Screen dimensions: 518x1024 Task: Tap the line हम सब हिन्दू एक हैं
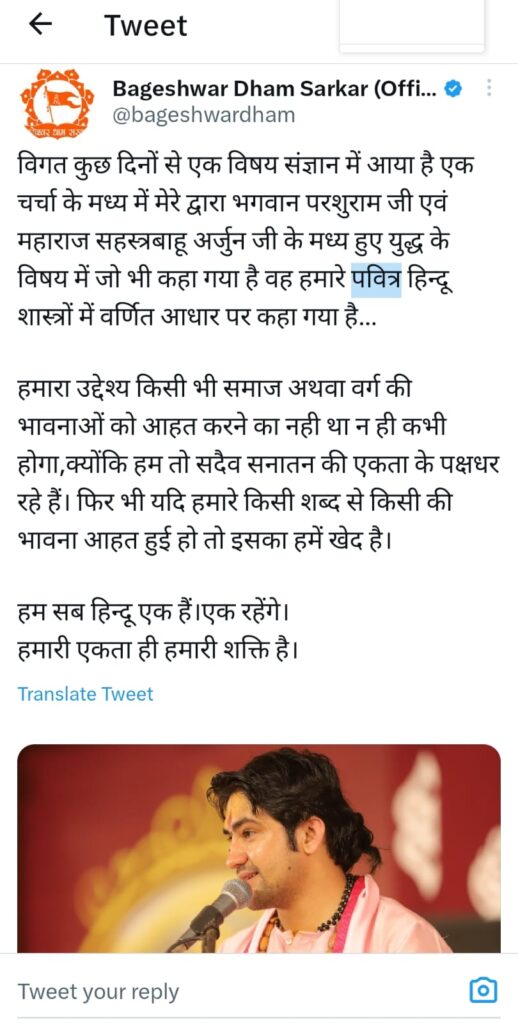coord(153,615)
